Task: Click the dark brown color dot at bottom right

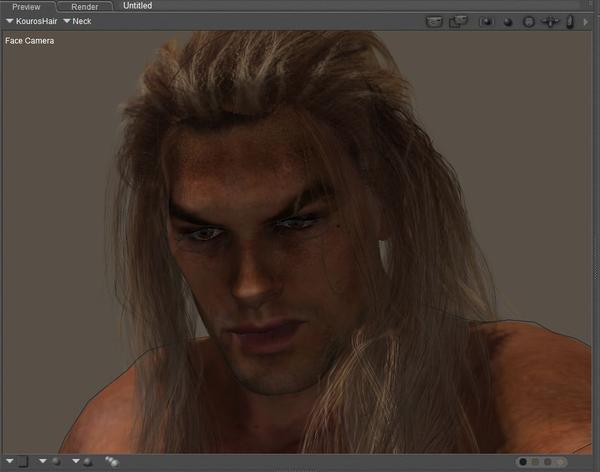Action: coord(548,462)
